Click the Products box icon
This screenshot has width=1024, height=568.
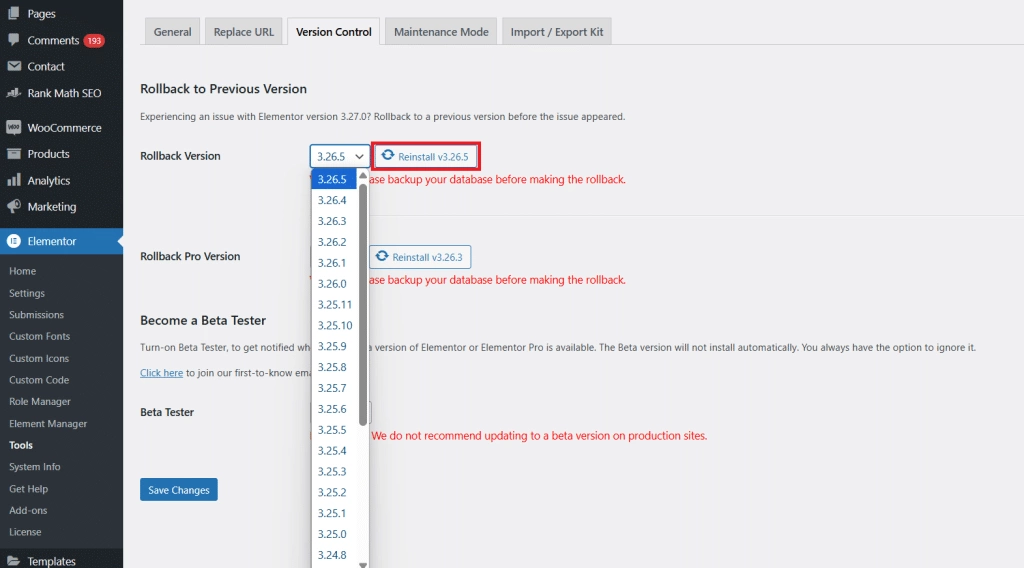(x=13, y=154)
